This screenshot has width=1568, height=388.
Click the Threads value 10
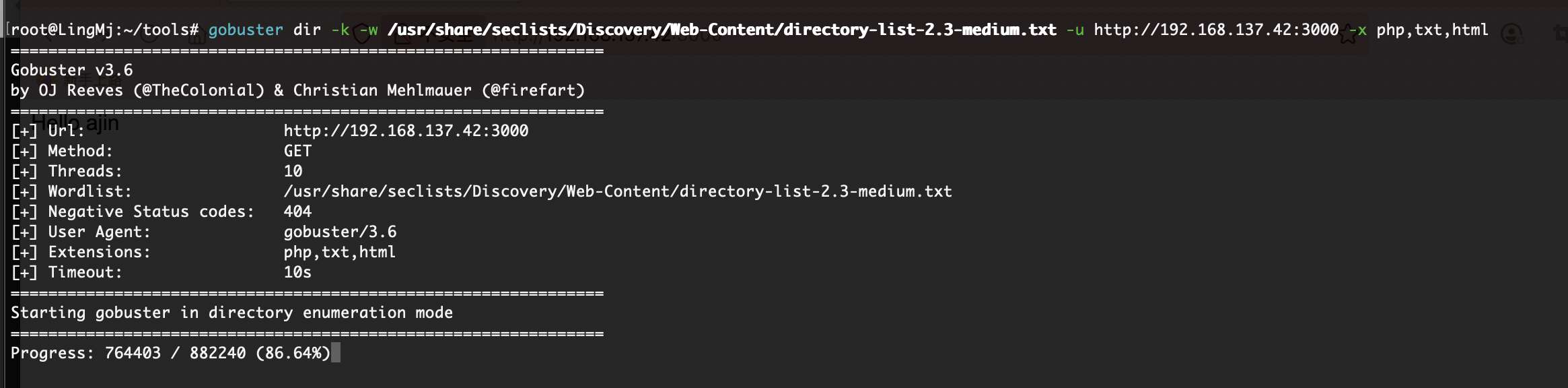click(x=293, y=171)
